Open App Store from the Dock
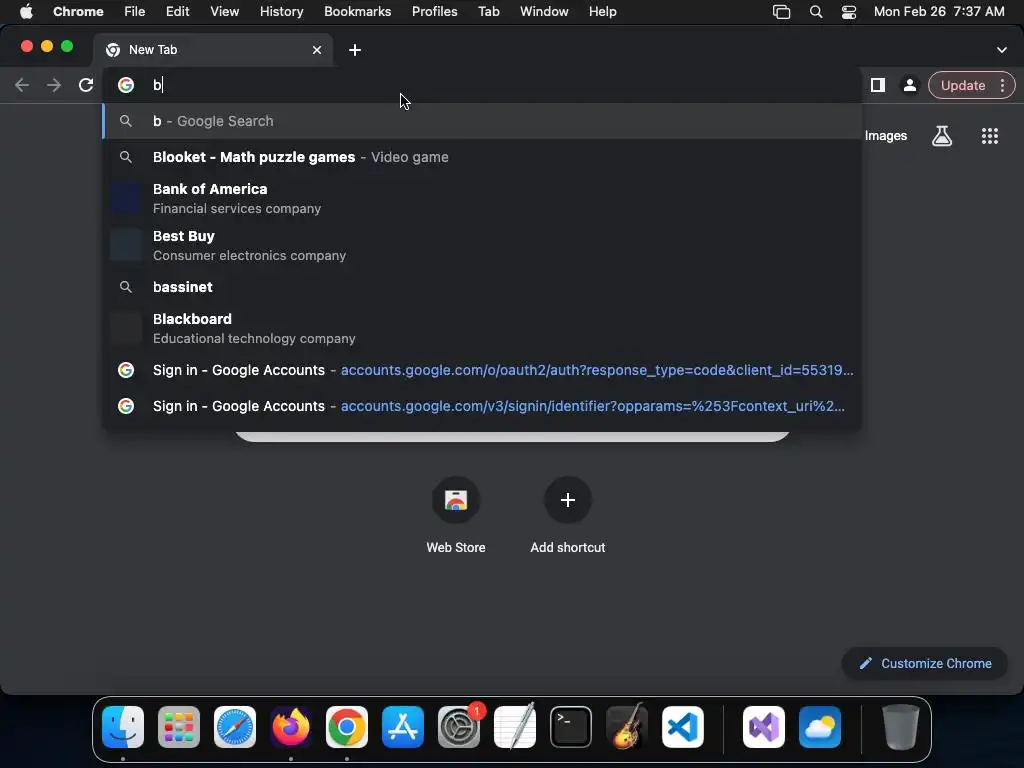 coord(402,727)
